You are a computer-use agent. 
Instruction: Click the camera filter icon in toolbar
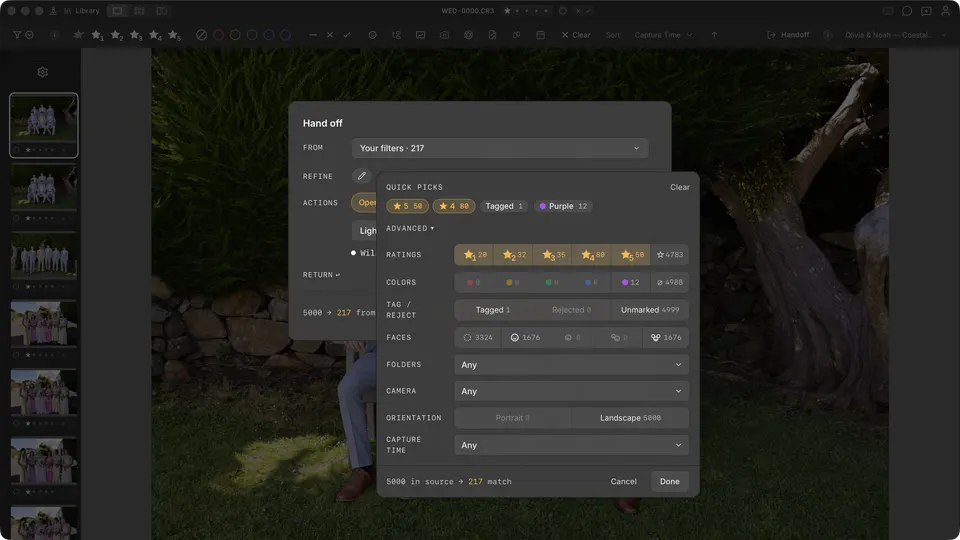444,35
